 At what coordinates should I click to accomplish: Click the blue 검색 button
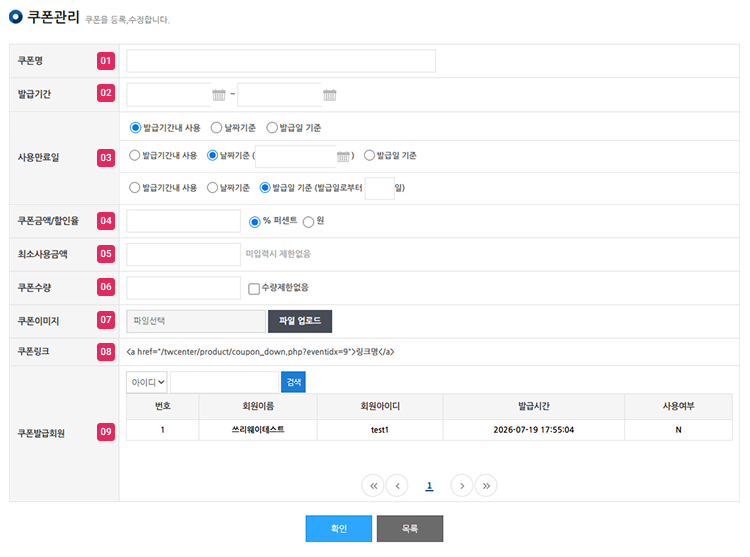(293, 382)
